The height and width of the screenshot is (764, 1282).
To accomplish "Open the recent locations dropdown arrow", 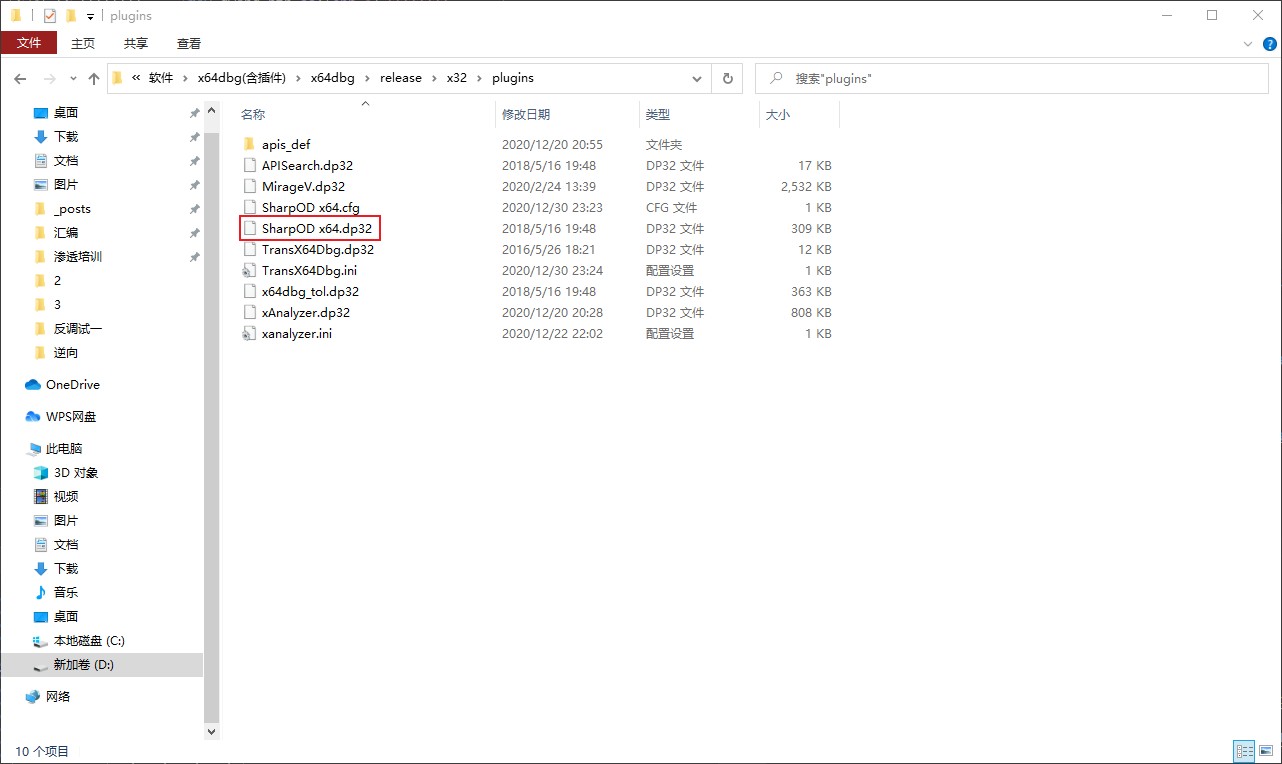I will 73,79.
